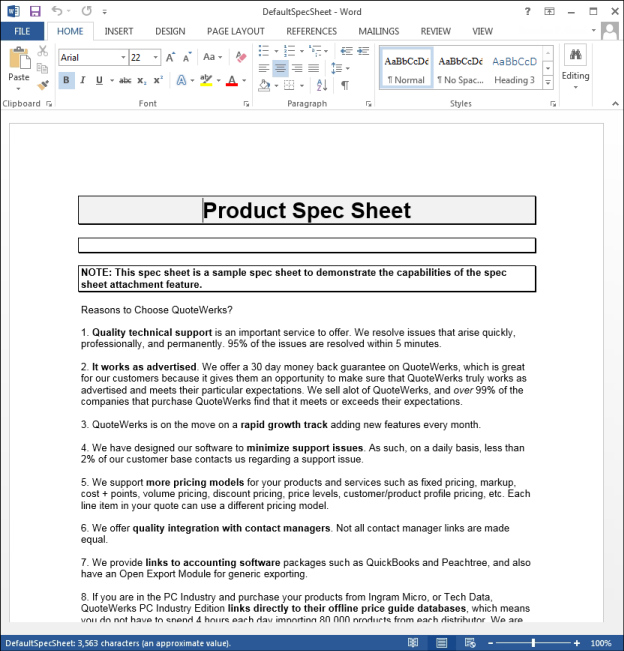Apply superscript formatting

tap(158, 81)
